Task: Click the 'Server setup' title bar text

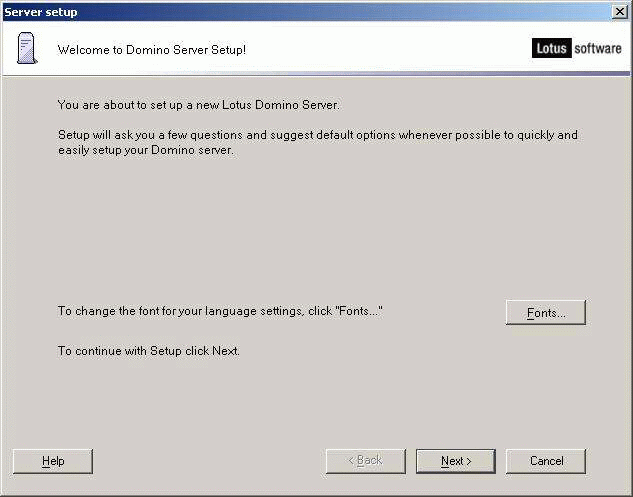Action: (41, 12)
